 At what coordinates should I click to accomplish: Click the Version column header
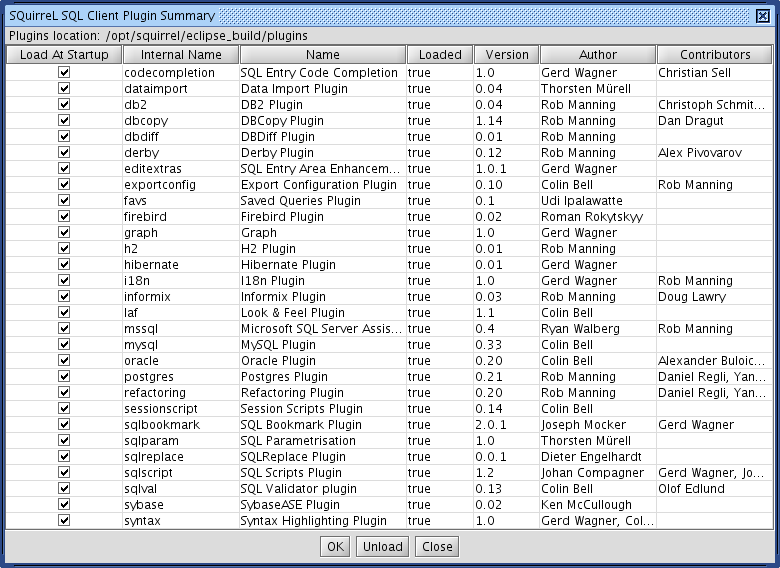pyautogui.click(x=506, y=55)
